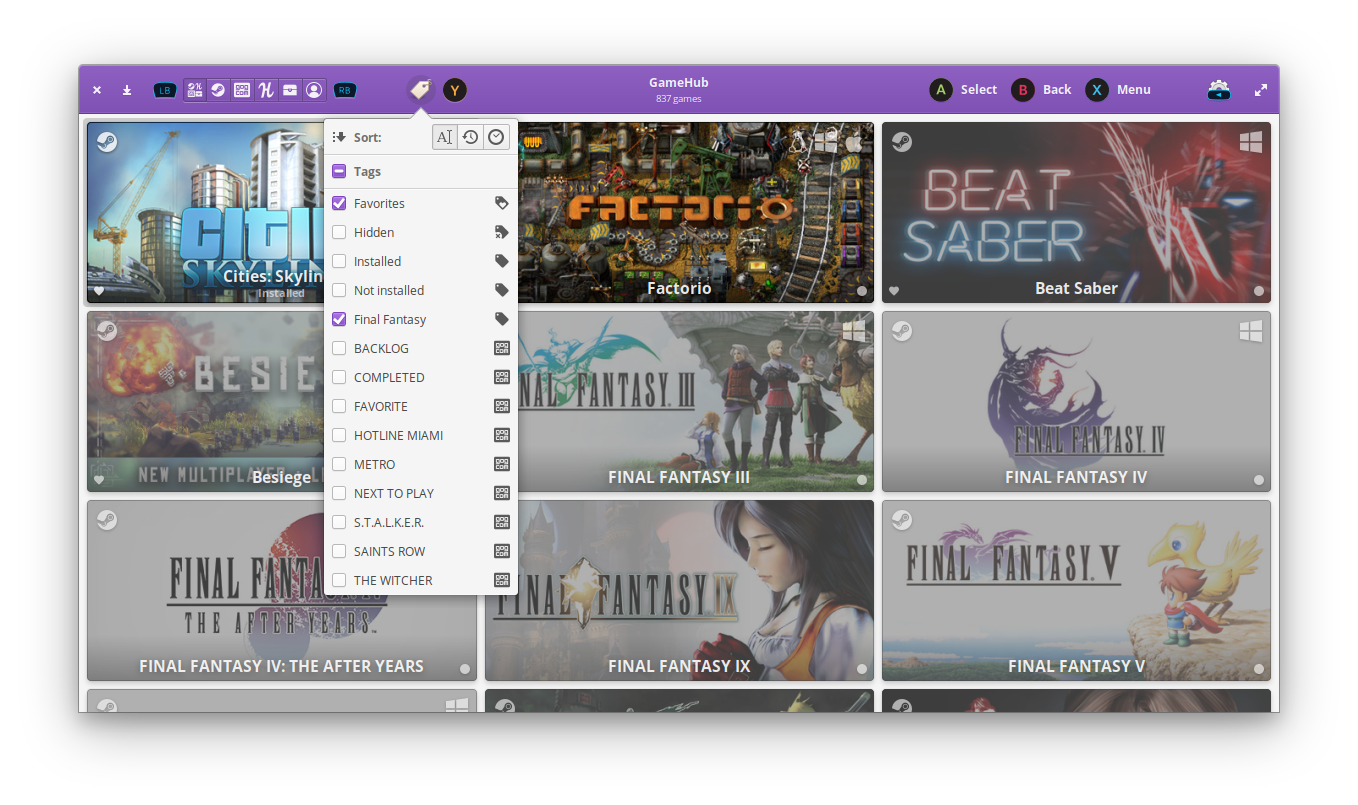Filter library to Humble Bundle games
The image size is (1358, 805).
266,90
